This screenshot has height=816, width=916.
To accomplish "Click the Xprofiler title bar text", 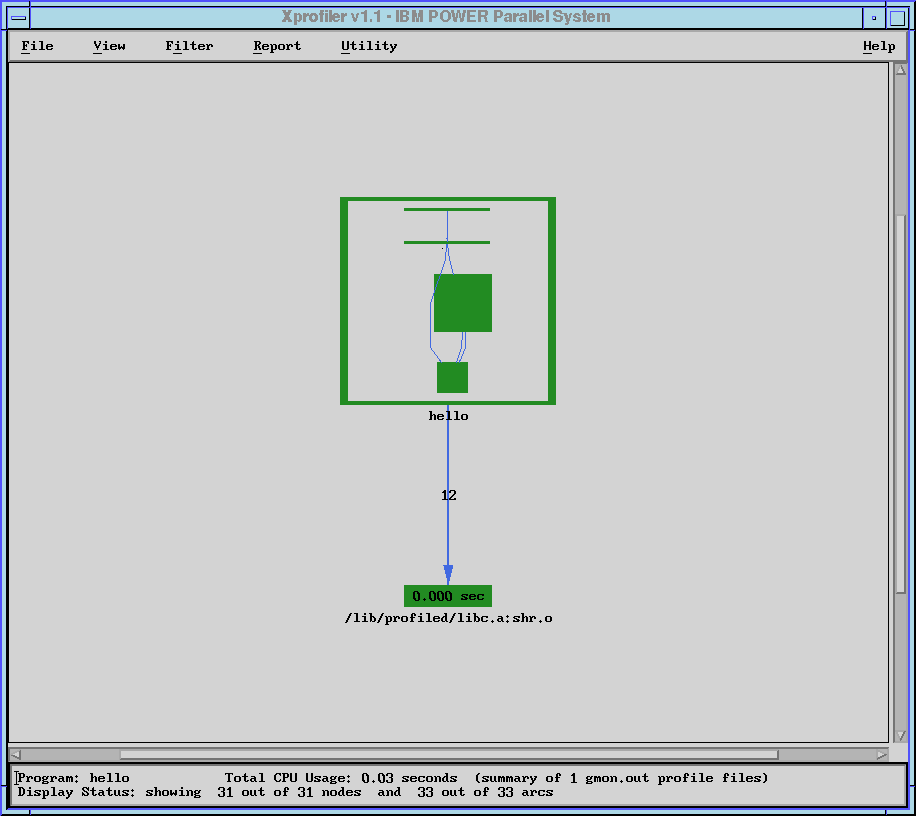I will [446, 16].
